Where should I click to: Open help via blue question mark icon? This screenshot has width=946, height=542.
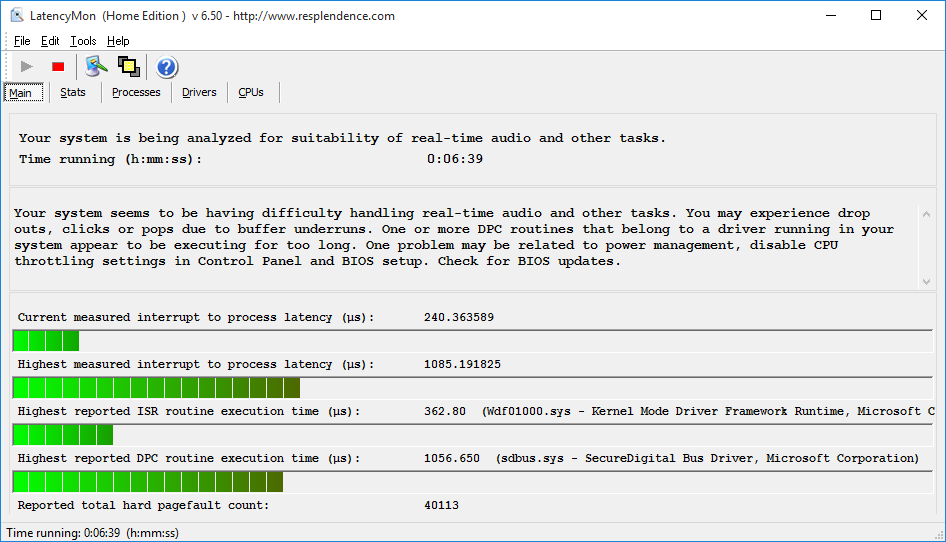[x=167, y=67]
